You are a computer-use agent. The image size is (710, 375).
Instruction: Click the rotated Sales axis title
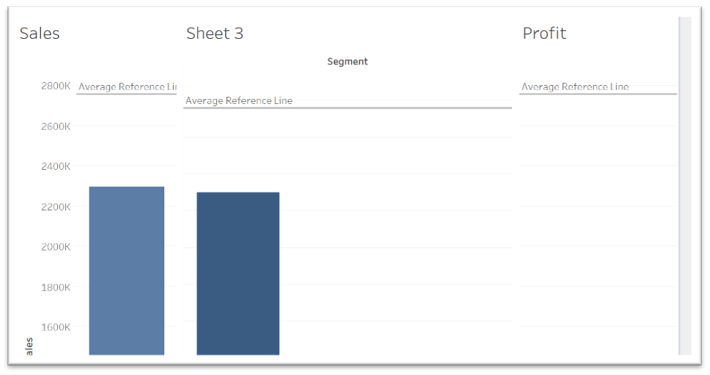click(29, 346)
